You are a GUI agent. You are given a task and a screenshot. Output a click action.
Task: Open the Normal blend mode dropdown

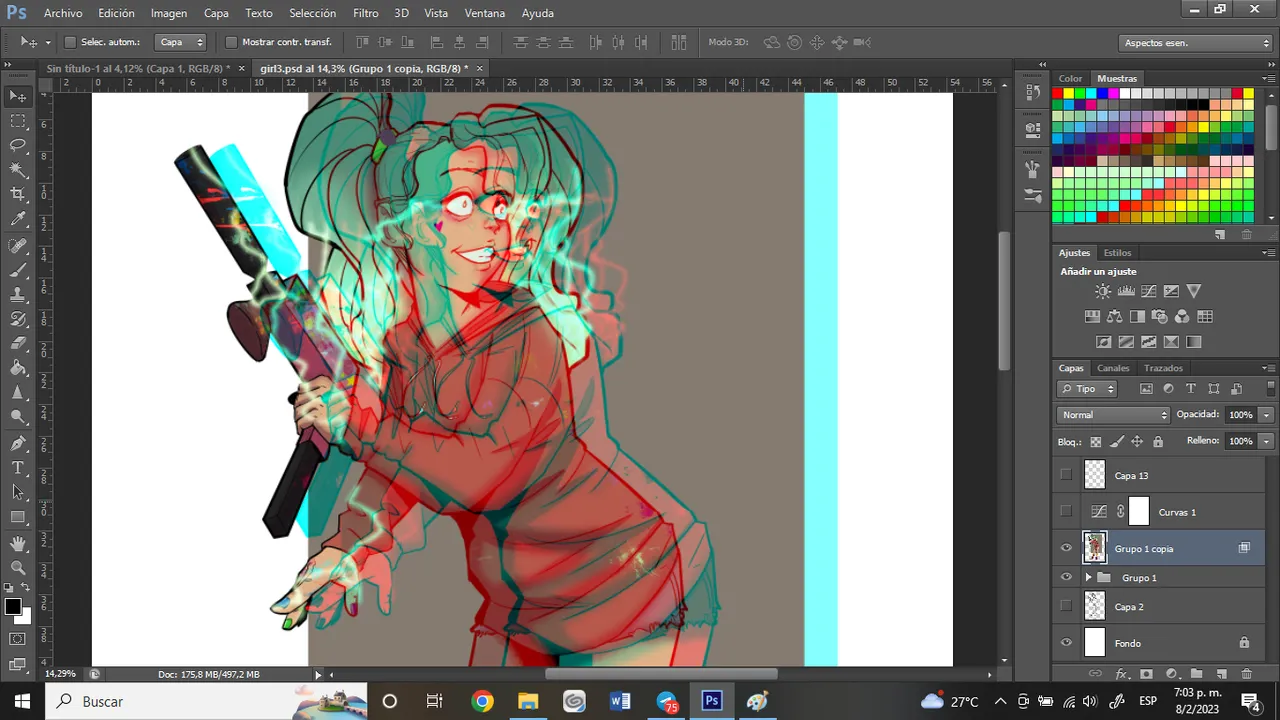(x=1113, y=414)
